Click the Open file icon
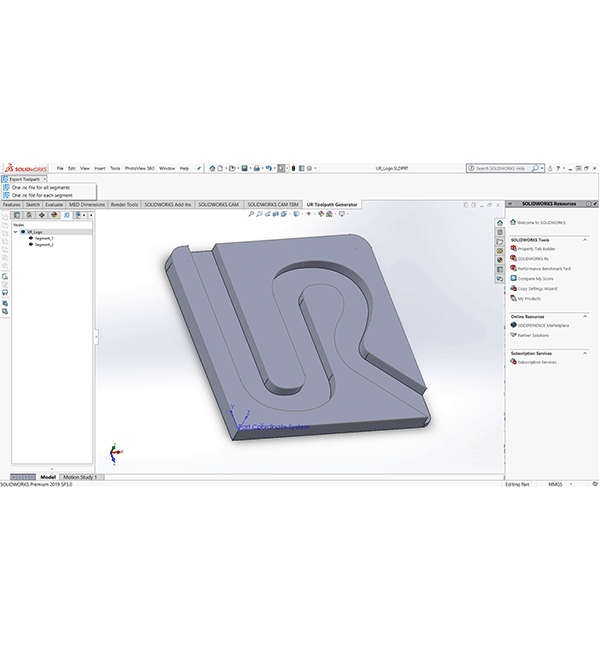Viewport: 600px width, 650px height. coord(232,168)
